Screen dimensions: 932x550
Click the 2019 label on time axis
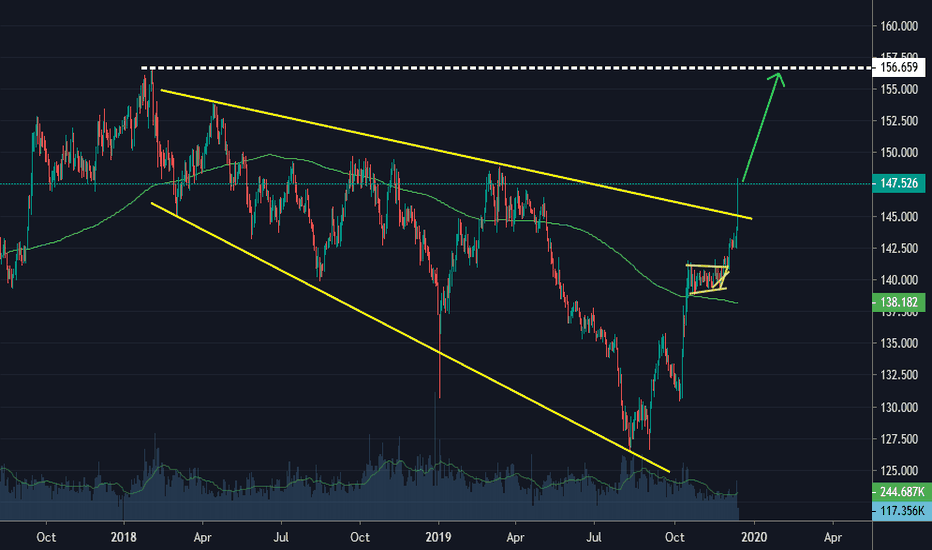point(439,537)
